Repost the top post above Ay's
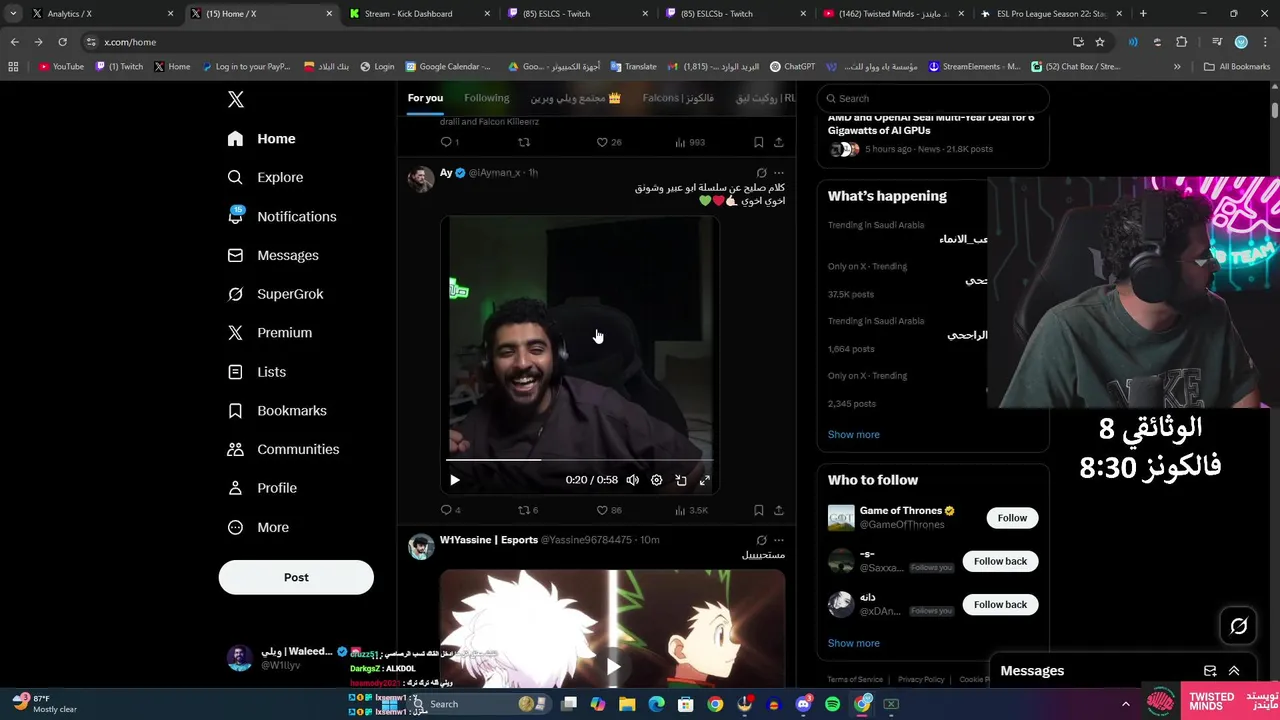The width and height of the screenshot is (1280, 720). pos(524,142)
